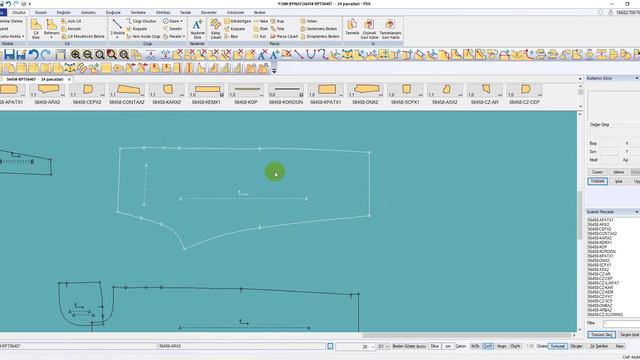Click the Save icon in the toolbar
640x360 pixels.
(x=9, y=54)
